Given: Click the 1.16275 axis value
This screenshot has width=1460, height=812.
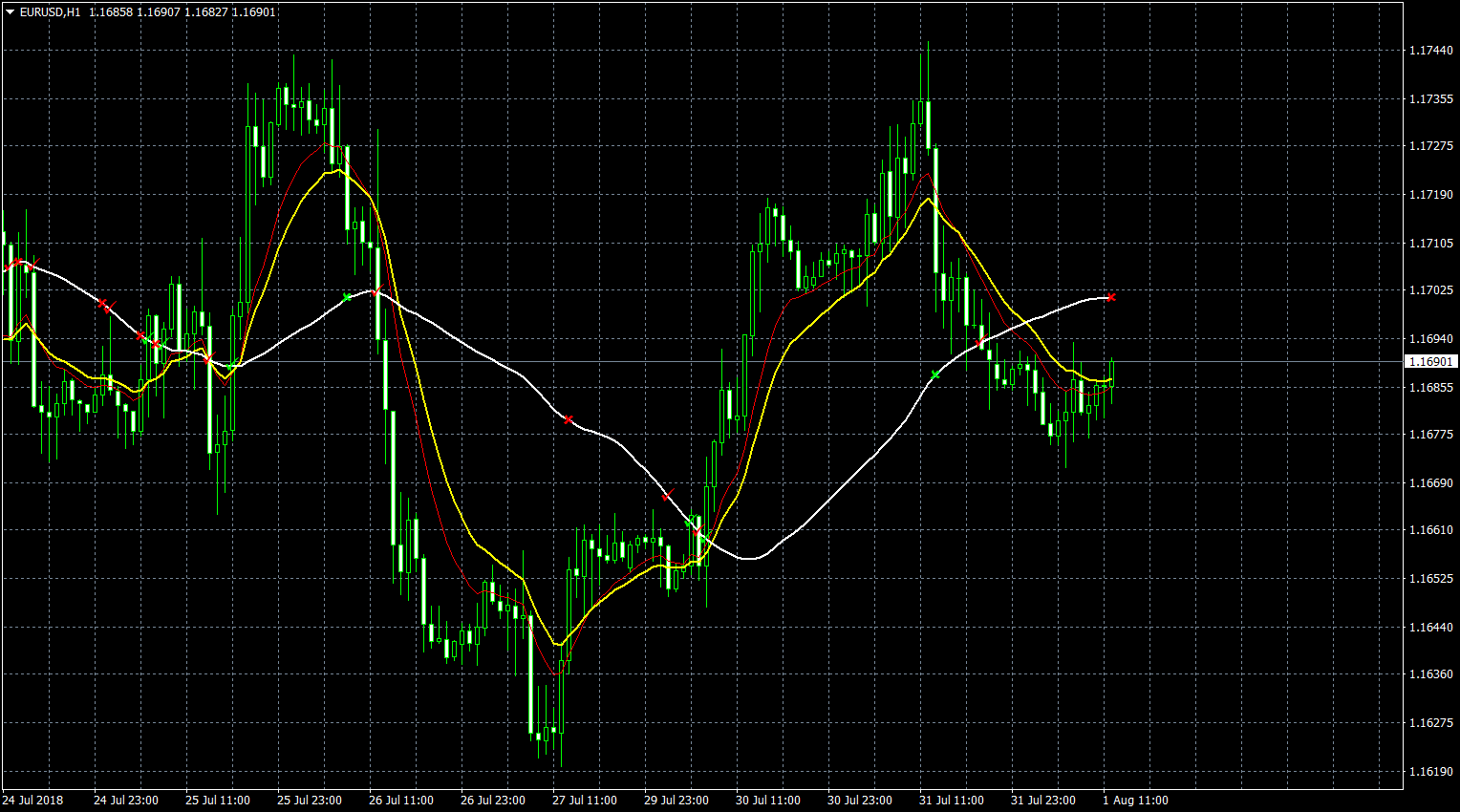Looking at the screenshot, I should tap(1431, 723).
